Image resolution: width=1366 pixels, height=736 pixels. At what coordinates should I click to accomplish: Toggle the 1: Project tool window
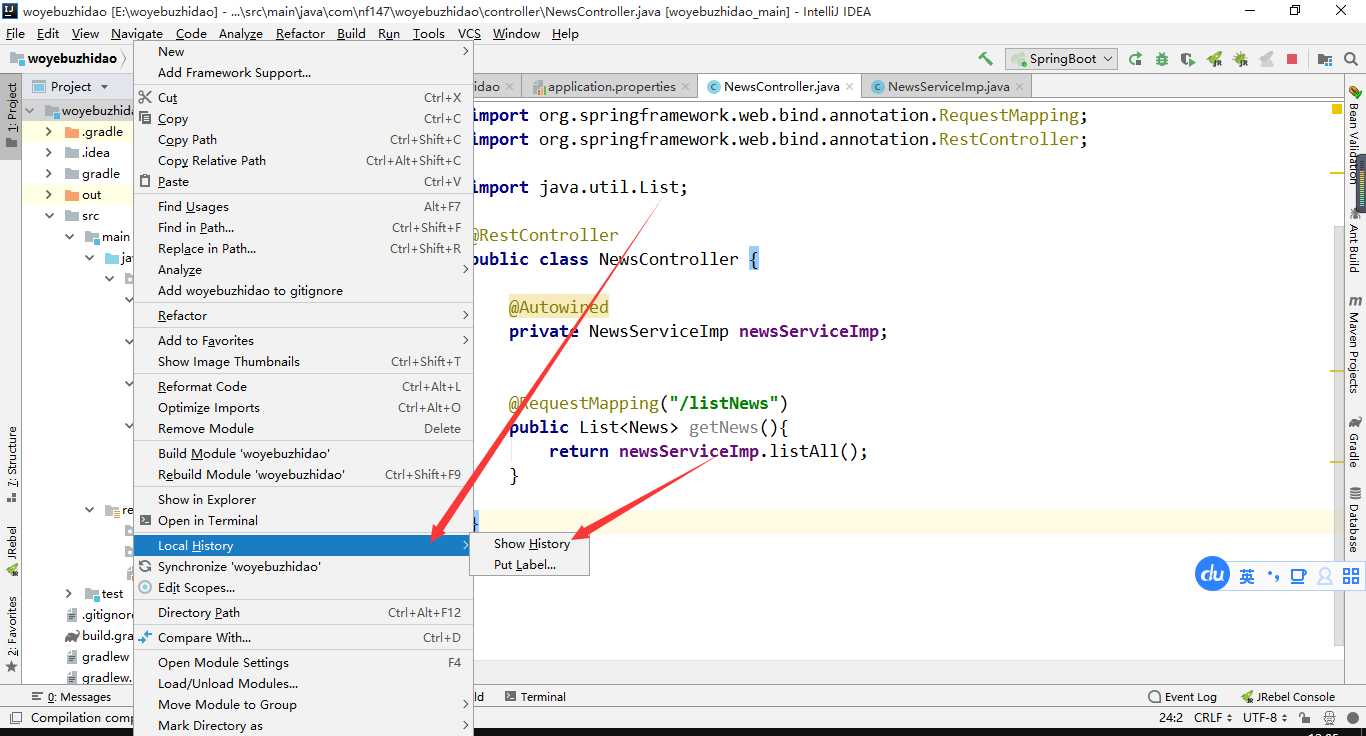coord(11,114)
